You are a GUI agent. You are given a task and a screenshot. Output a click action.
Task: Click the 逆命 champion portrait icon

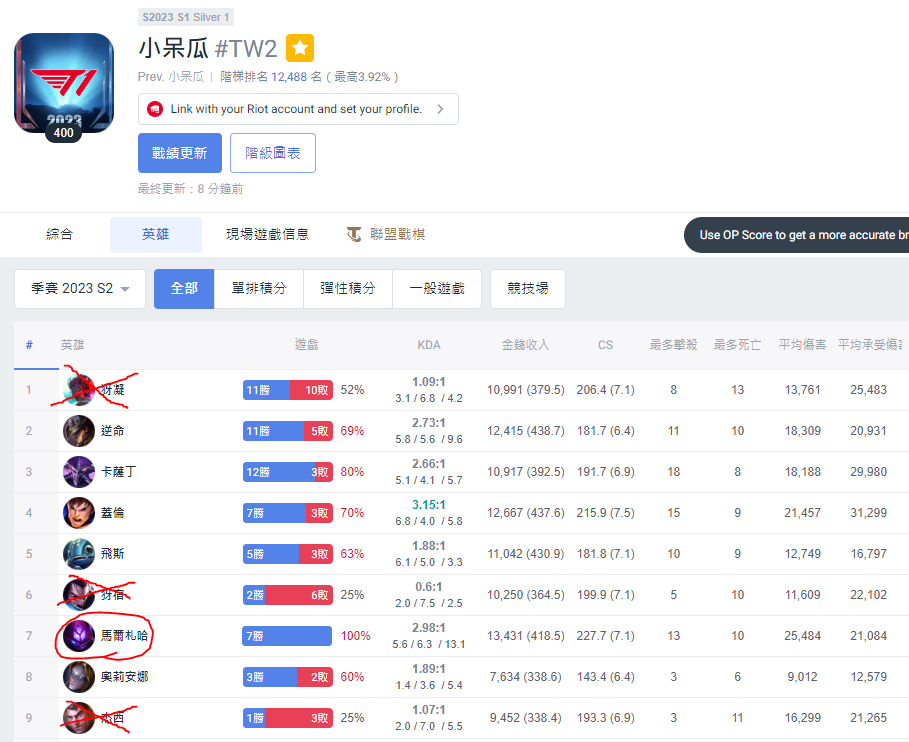[x=79, y=431]
